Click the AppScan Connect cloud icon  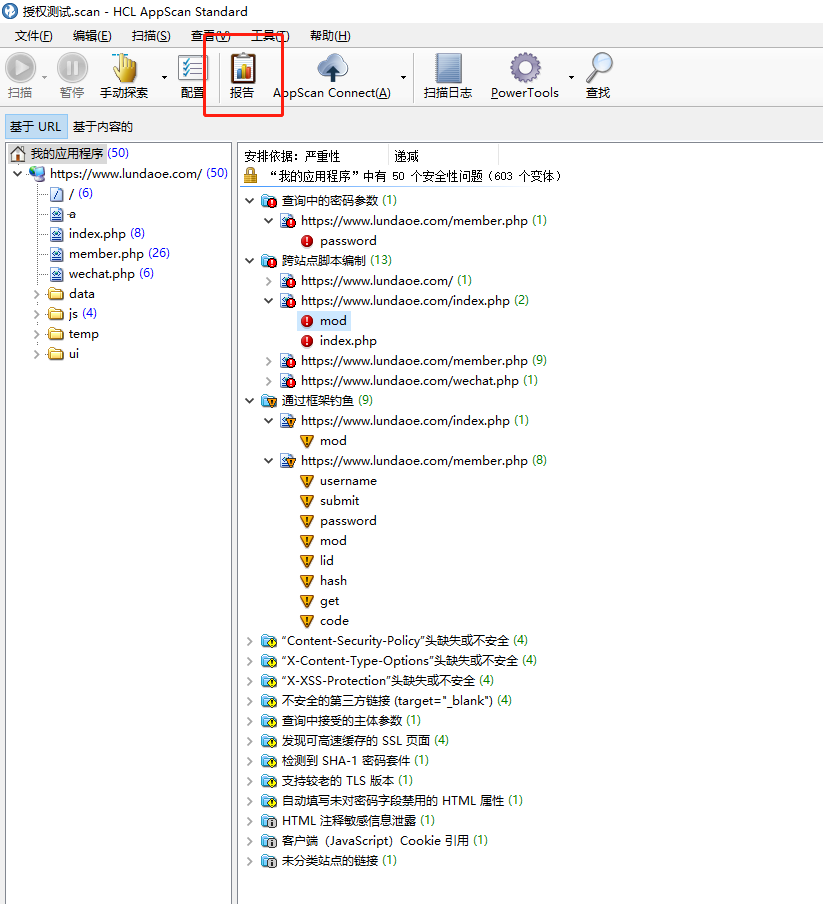tap(332, 68)
